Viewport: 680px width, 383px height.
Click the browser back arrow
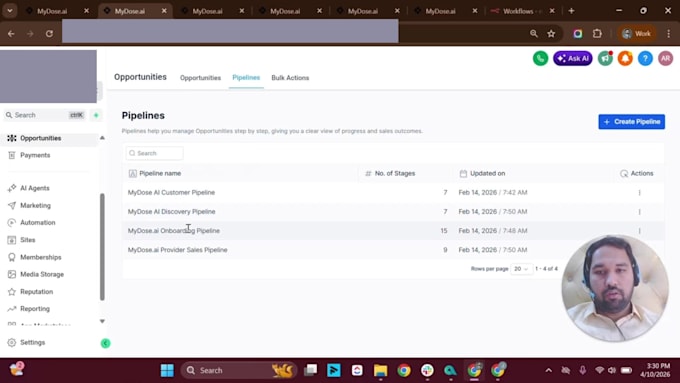(x=11, y=33)
